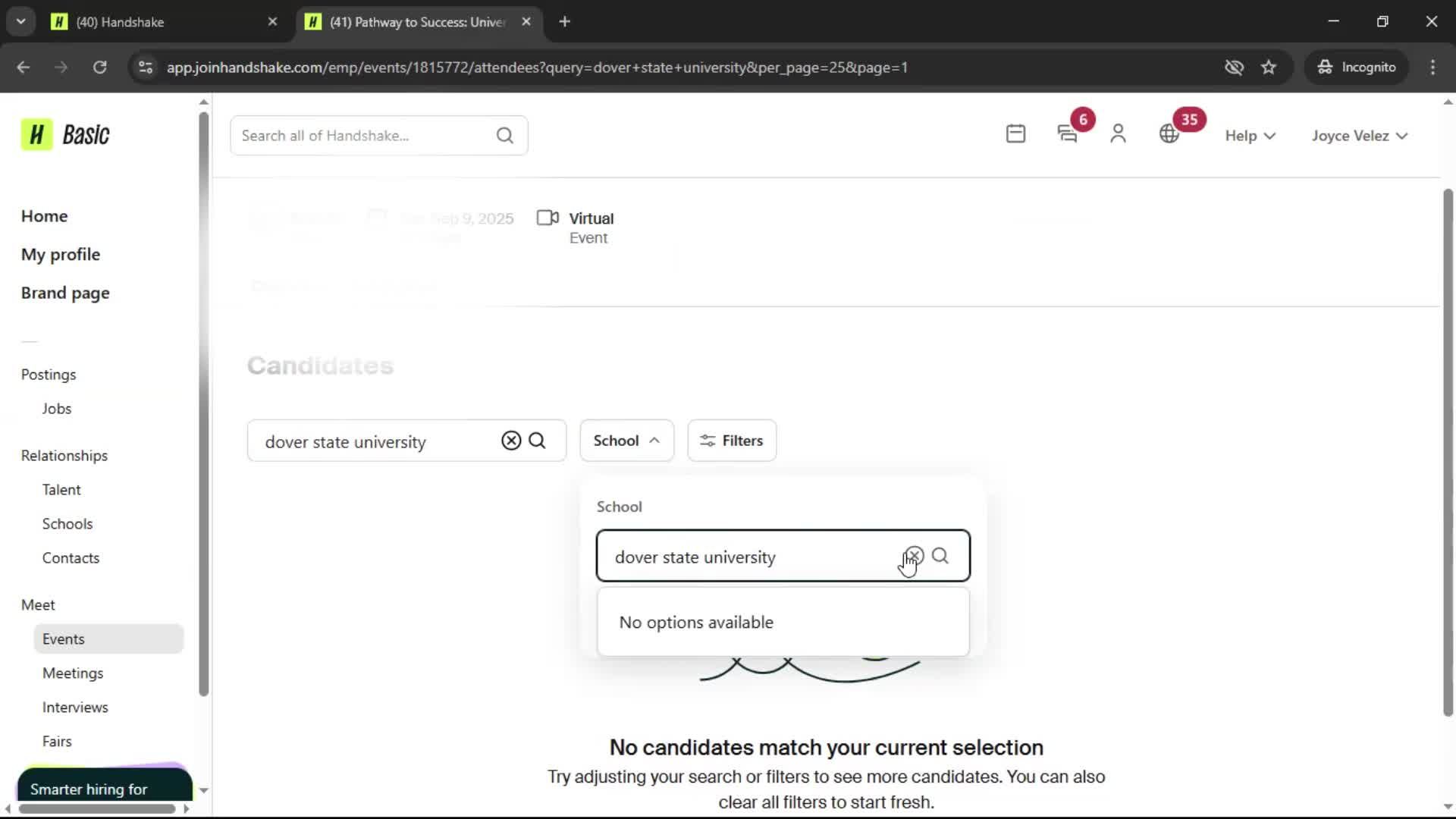Collapse the School filter dropdown

click(x=626, y=441)
